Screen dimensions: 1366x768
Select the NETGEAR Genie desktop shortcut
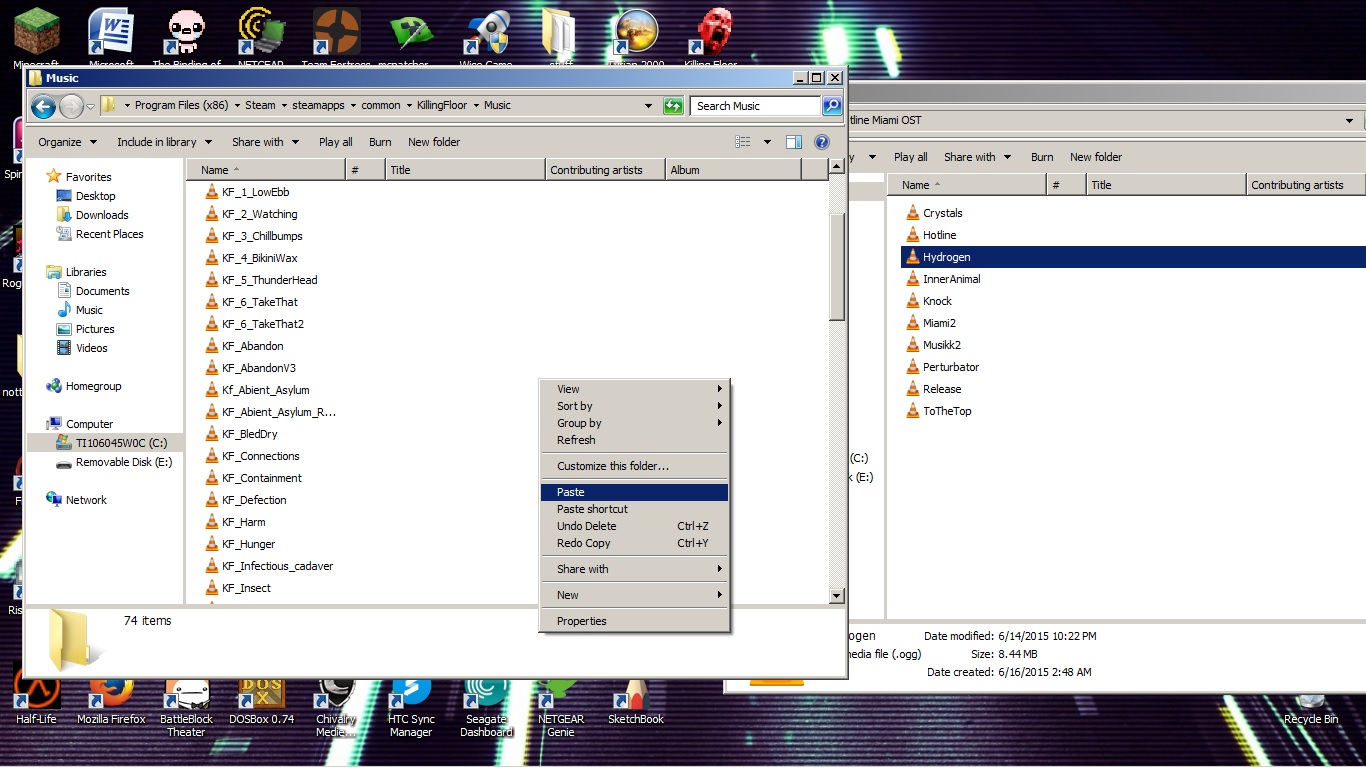tap(561, 704)
